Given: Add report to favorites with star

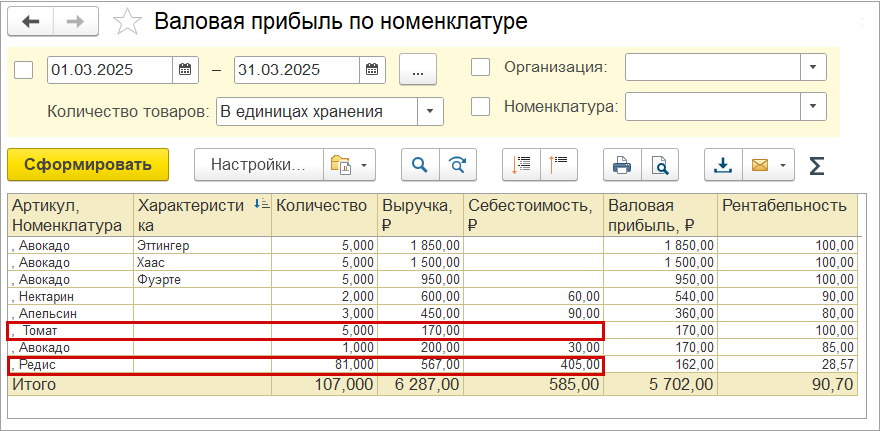Looking at the screenshot, I should click(127, 21).
